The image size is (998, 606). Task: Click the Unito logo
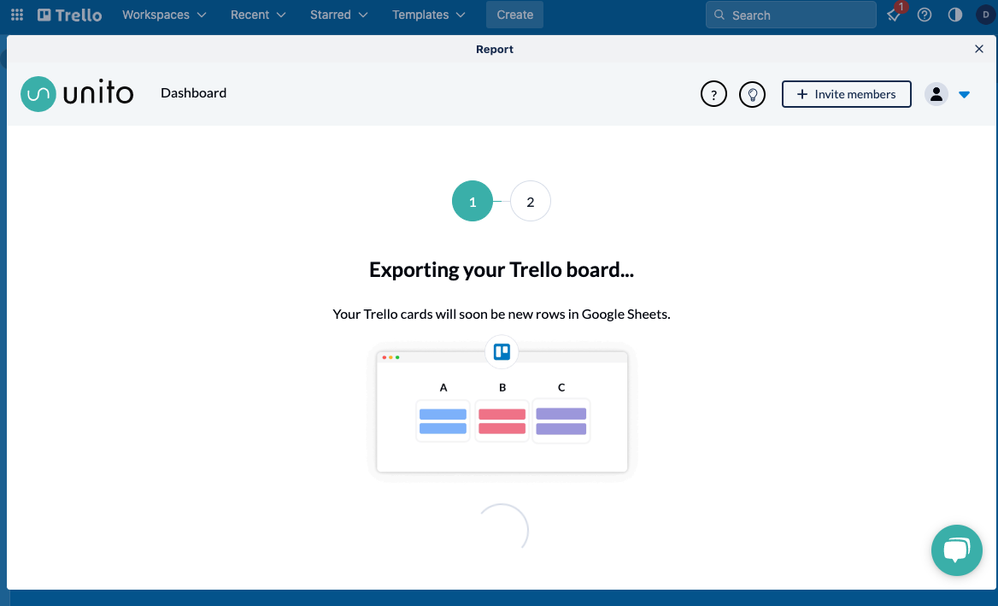[x=77, y=94]
